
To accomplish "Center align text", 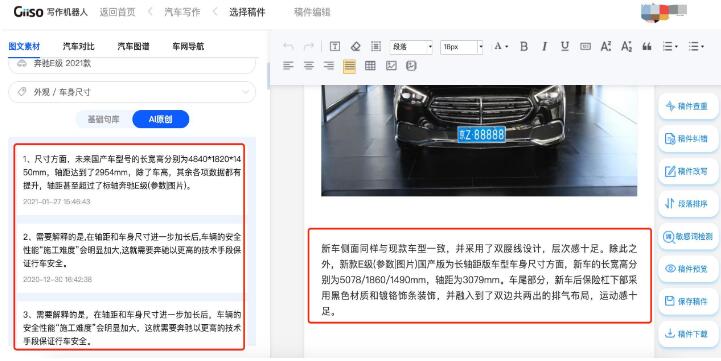I will coord(309,66).
